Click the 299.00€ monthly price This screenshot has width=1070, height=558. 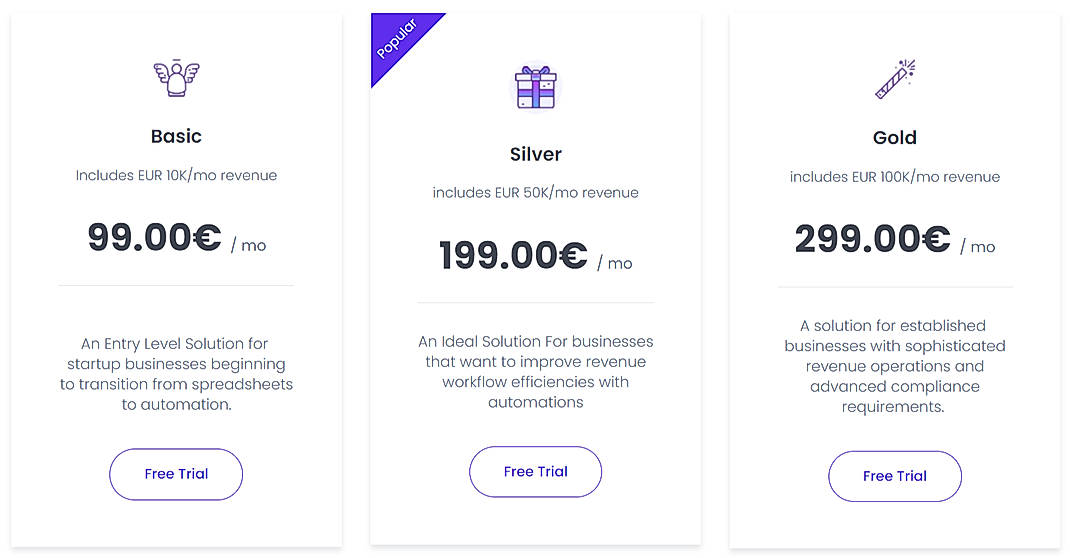pyautogui.click(x=872, y=239)
